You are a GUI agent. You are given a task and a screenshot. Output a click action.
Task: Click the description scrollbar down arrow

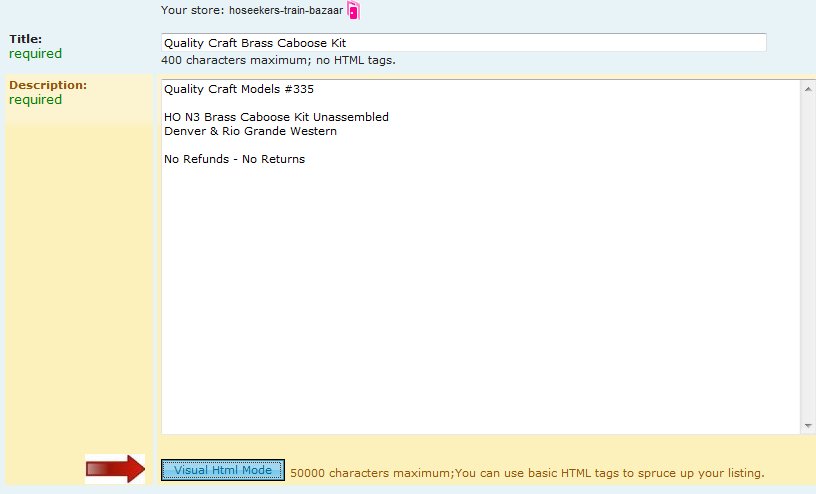(x=808, y=426)
